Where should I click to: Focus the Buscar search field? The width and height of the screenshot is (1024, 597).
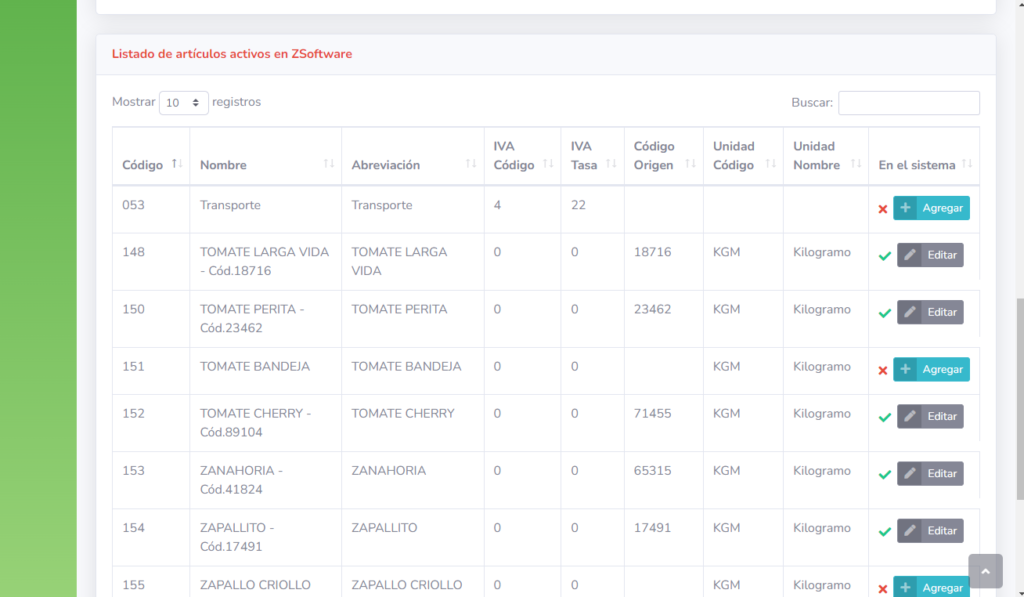coord(908,102)
